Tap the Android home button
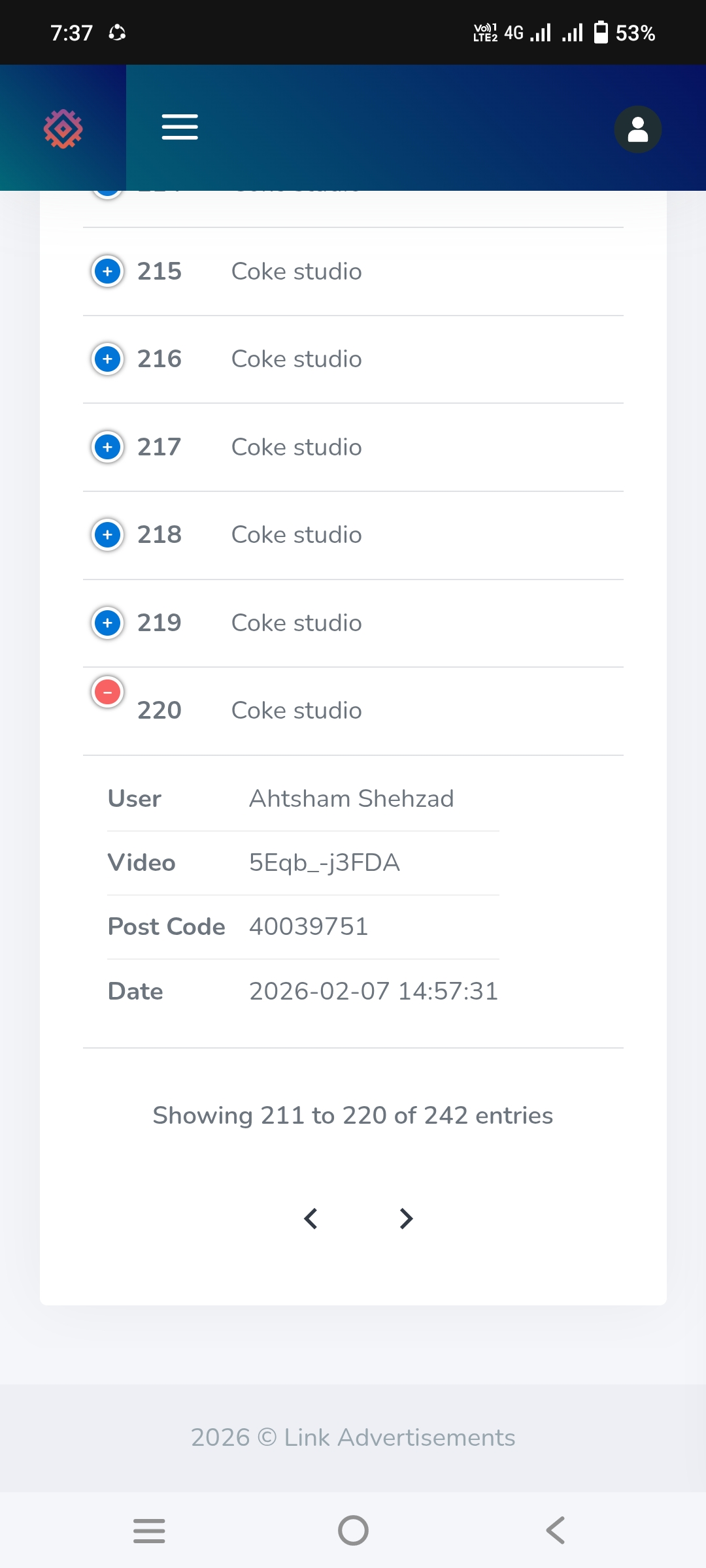The image size is (706, 1568). [353, 1530]
